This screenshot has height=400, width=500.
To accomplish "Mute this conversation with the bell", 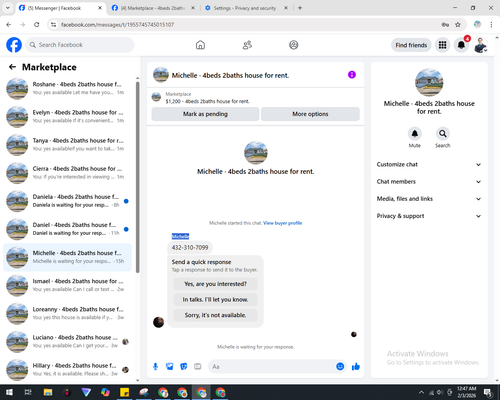I will pyautogui.click(x=415, y=134).
